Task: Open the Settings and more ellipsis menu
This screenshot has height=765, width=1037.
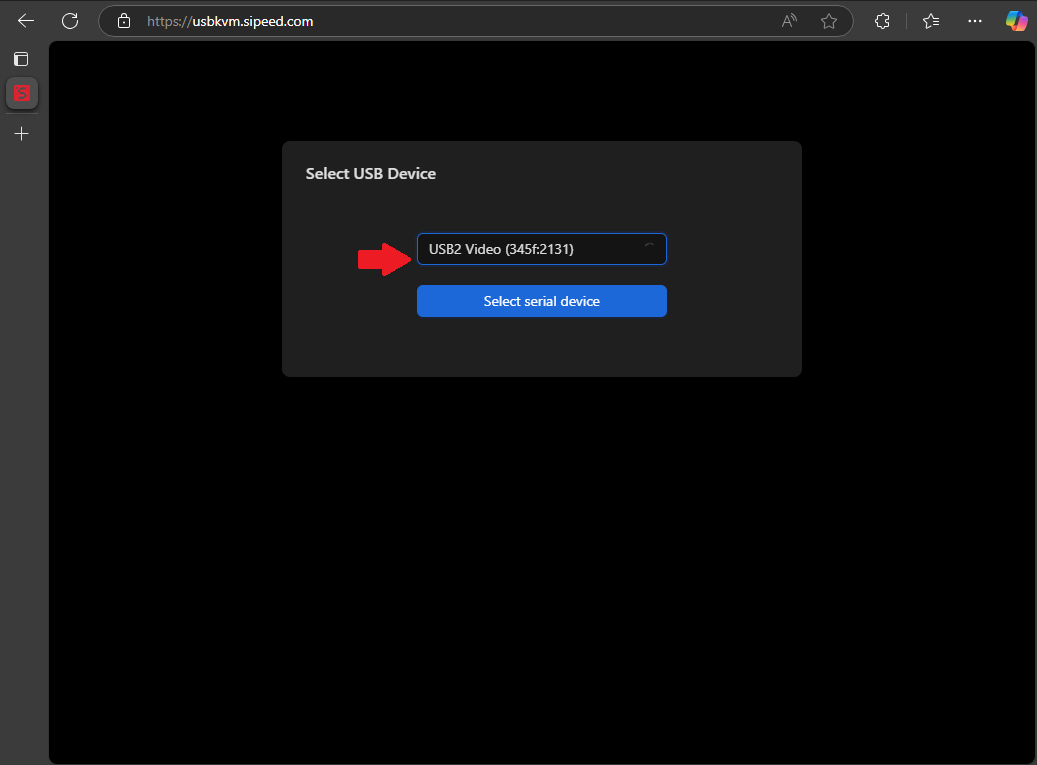Action: 975,21
